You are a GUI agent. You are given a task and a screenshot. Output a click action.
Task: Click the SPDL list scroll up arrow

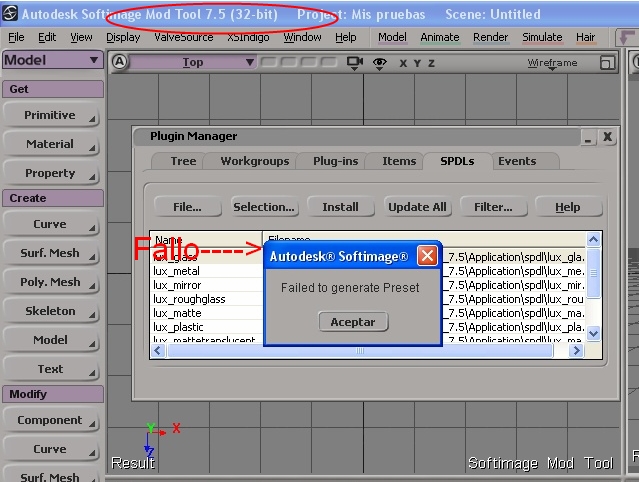click(593, 239)
